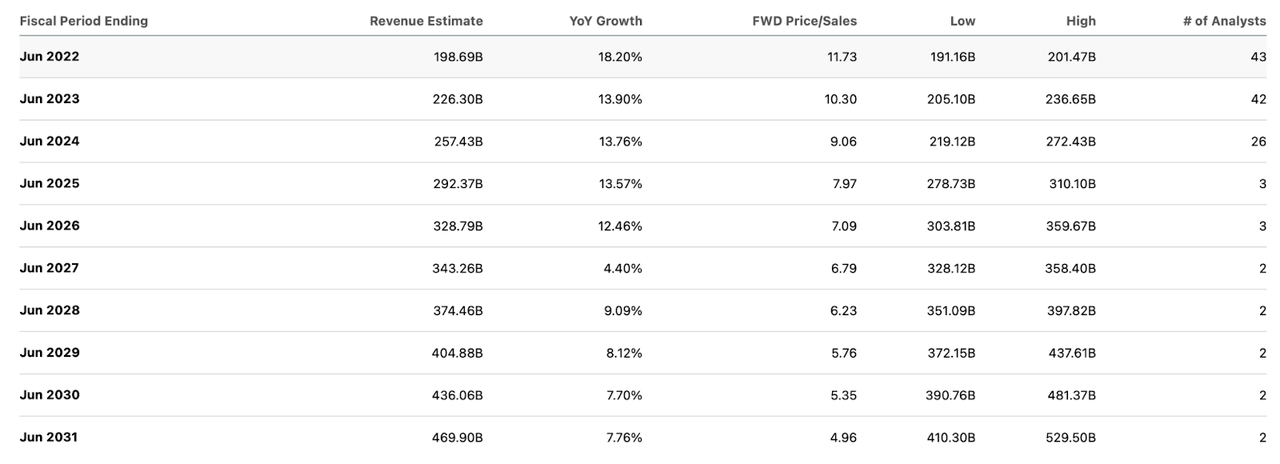Select the Jun 2026 fiscal period
The width and height of the screenshot is (1280, 464).
coord(49,226)
